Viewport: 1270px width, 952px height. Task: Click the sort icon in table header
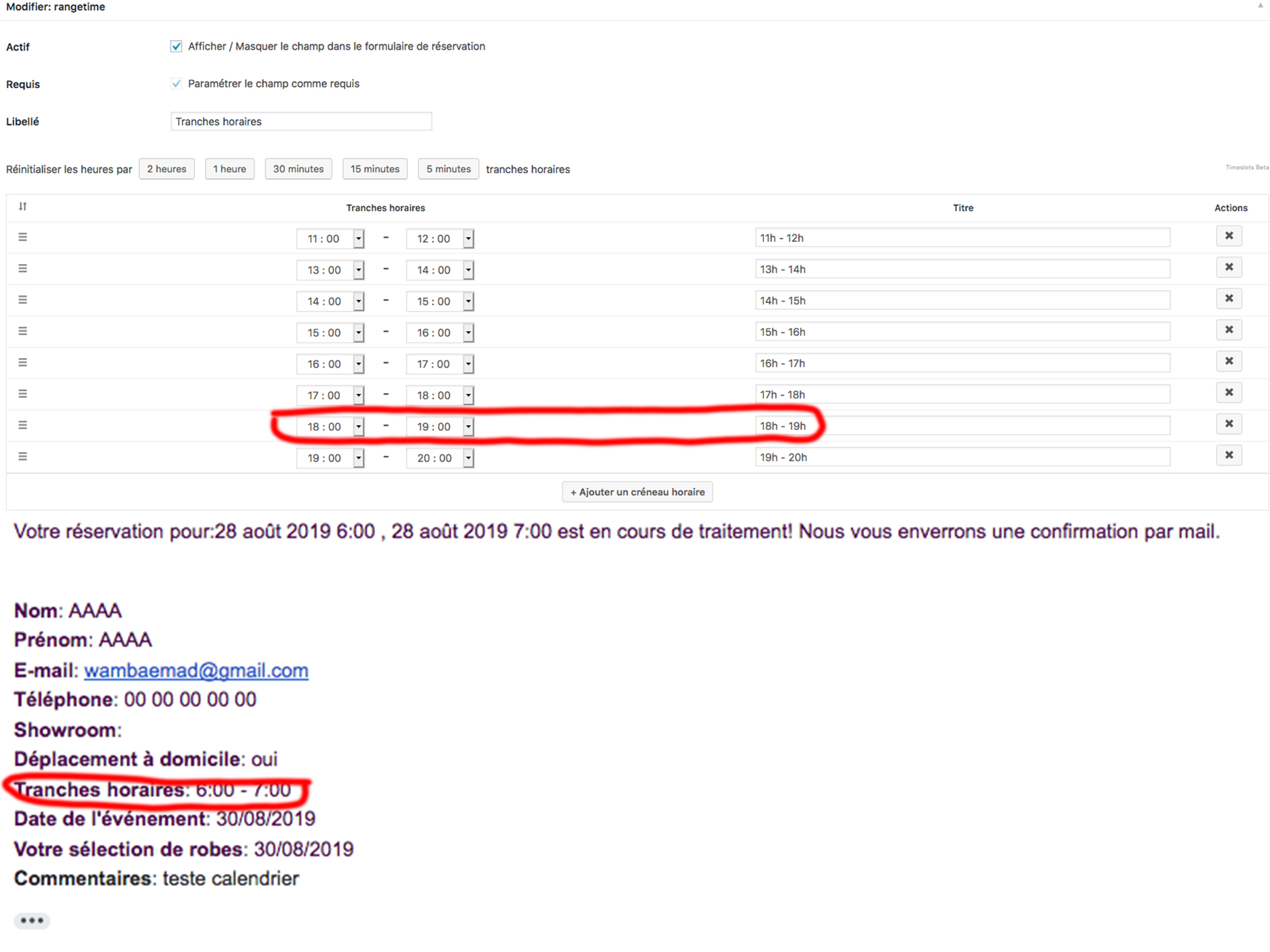[x=23, y=206]
